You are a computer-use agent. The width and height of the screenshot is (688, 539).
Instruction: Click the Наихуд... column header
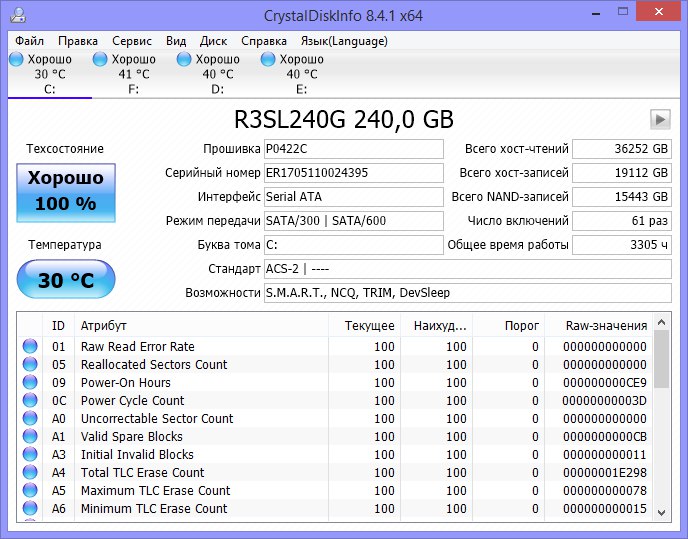437,326
